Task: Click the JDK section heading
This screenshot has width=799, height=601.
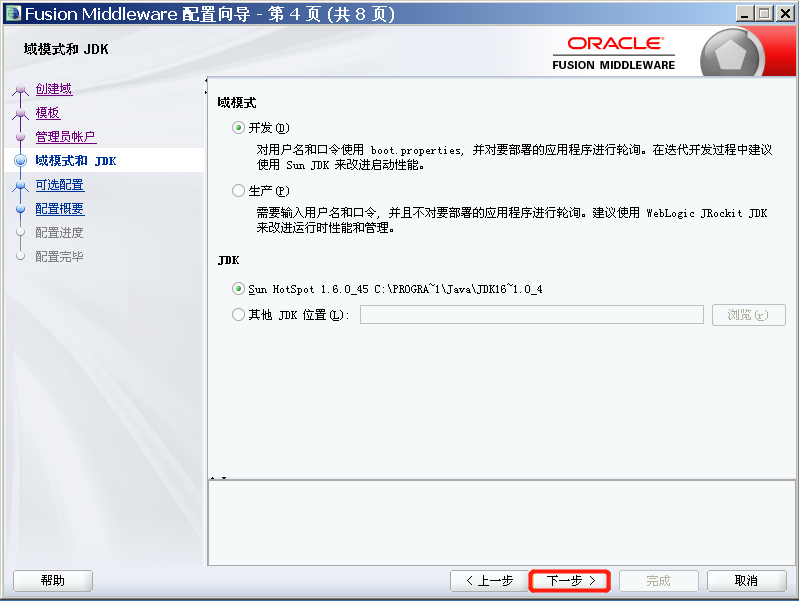Action: pyautogui.click(x=228, y=260)
